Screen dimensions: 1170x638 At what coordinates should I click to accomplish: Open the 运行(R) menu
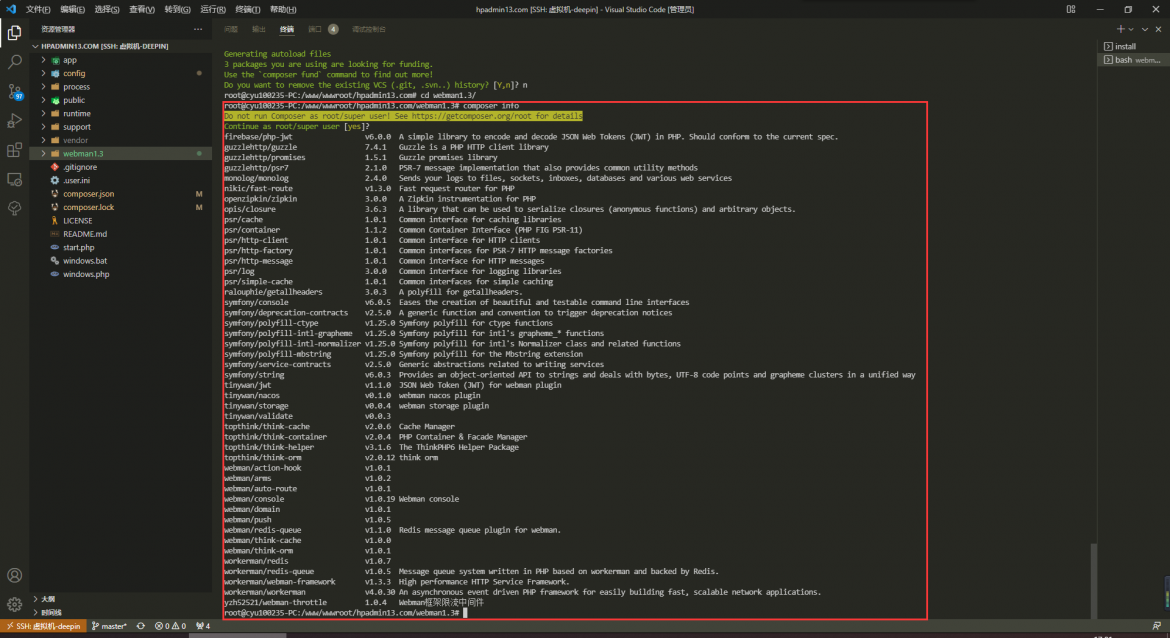[x=213, y=10]
